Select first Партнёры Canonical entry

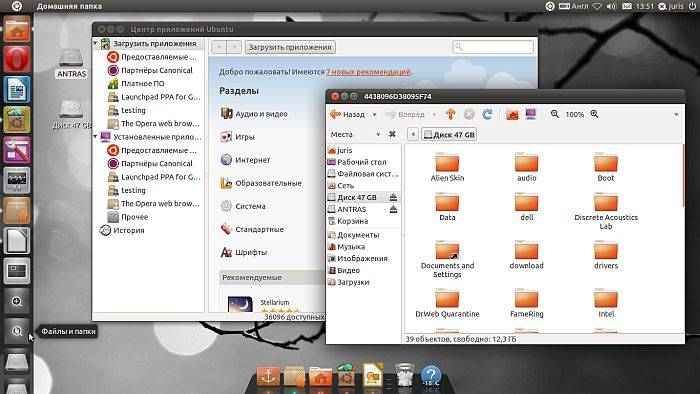(x=150, y=70)
